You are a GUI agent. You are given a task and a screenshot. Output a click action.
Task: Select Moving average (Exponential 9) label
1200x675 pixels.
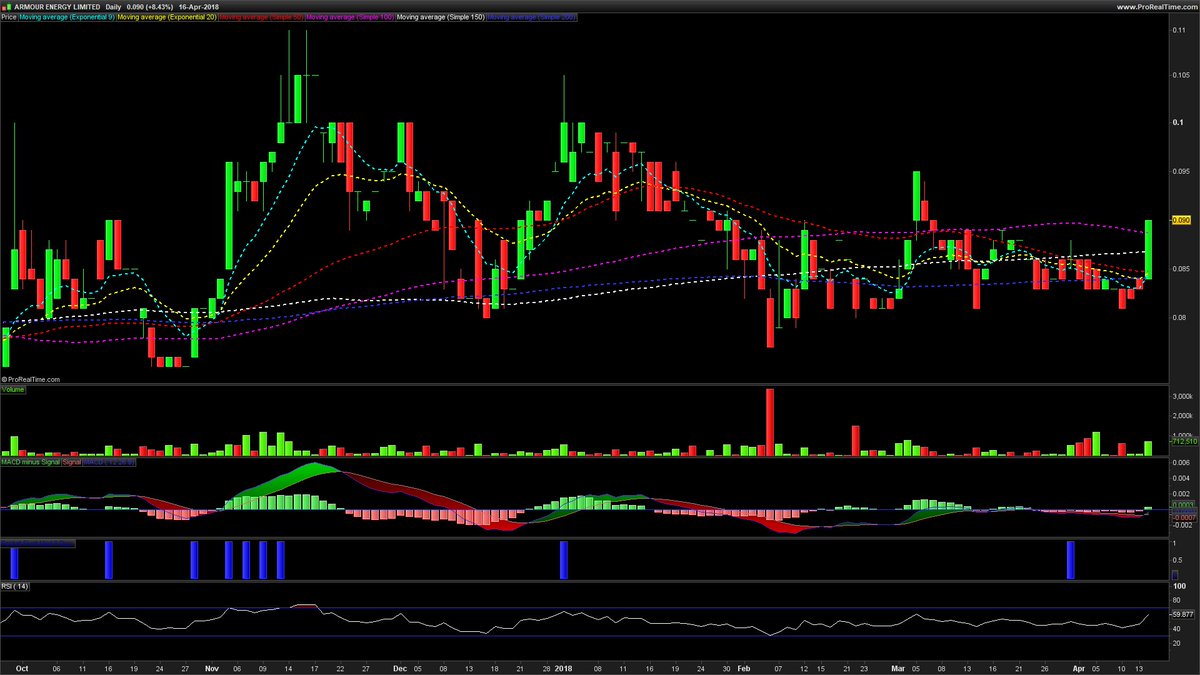coord(67,18)
